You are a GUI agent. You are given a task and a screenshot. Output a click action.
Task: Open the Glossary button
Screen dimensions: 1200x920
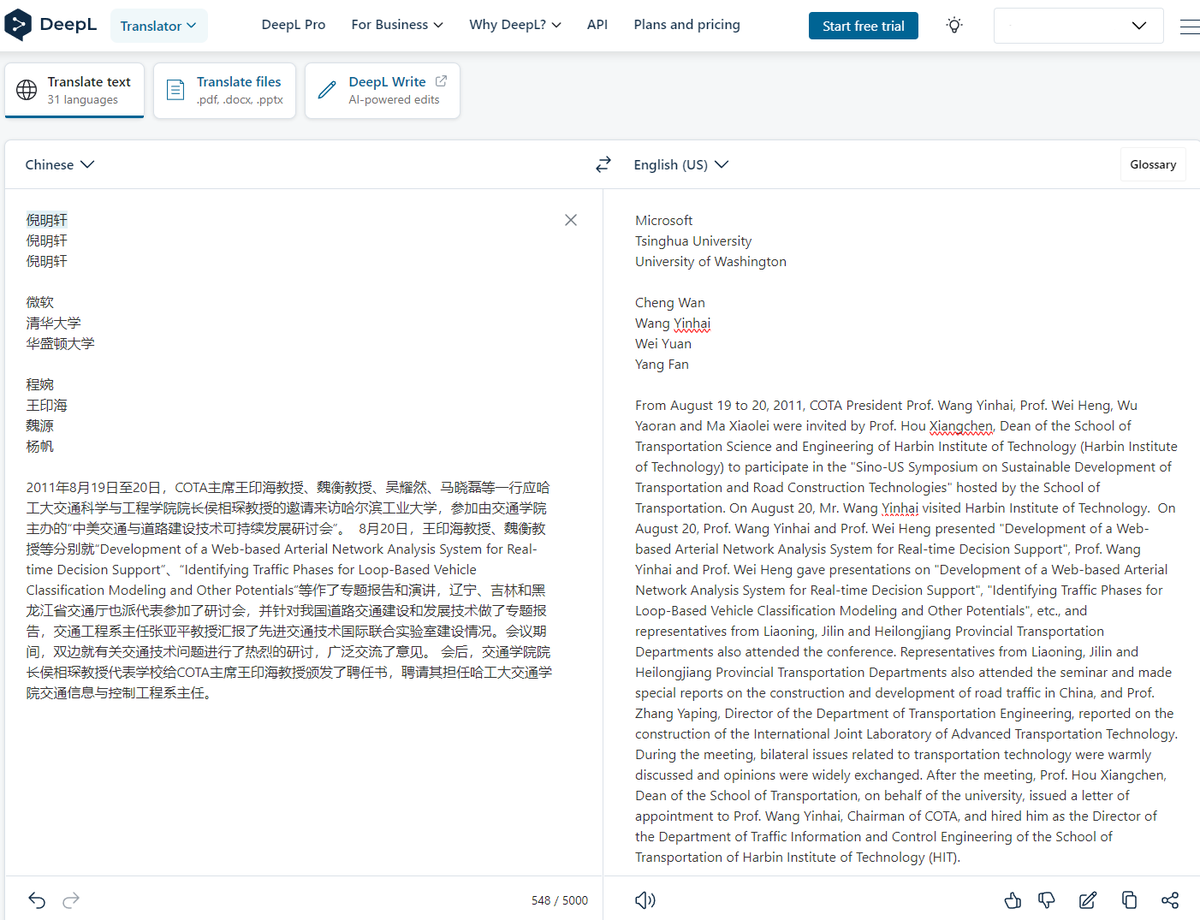point(1153,165)
